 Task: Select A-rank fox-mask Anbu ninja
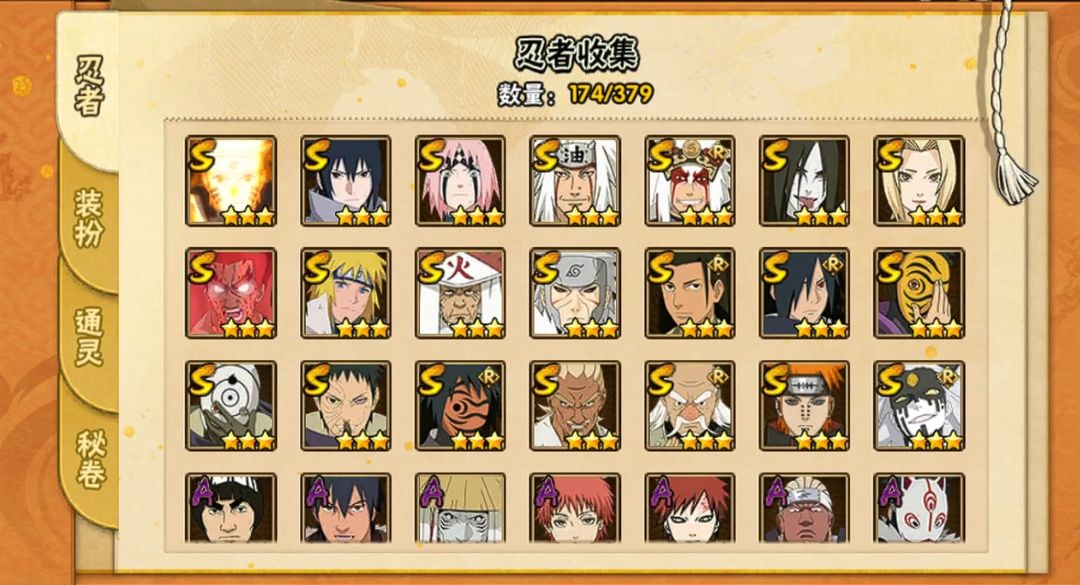(919, 508)
